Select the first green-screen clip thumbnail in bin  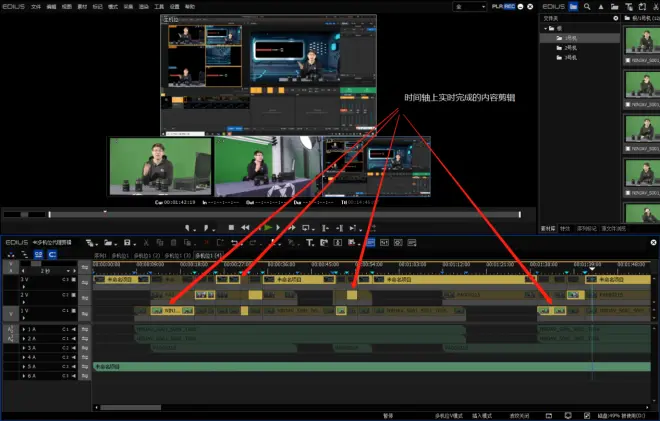[642, 40]
